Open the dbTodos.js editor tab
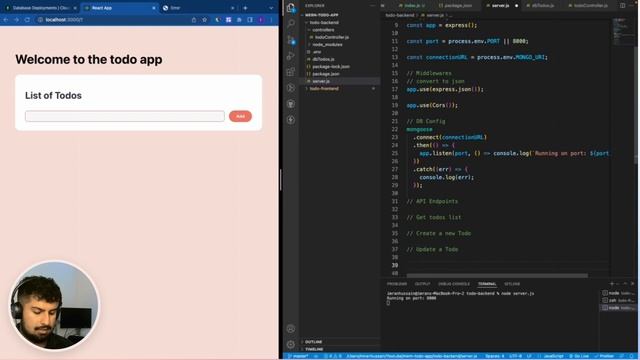This screenshot has height=360, width=640. tap(542, 6)
